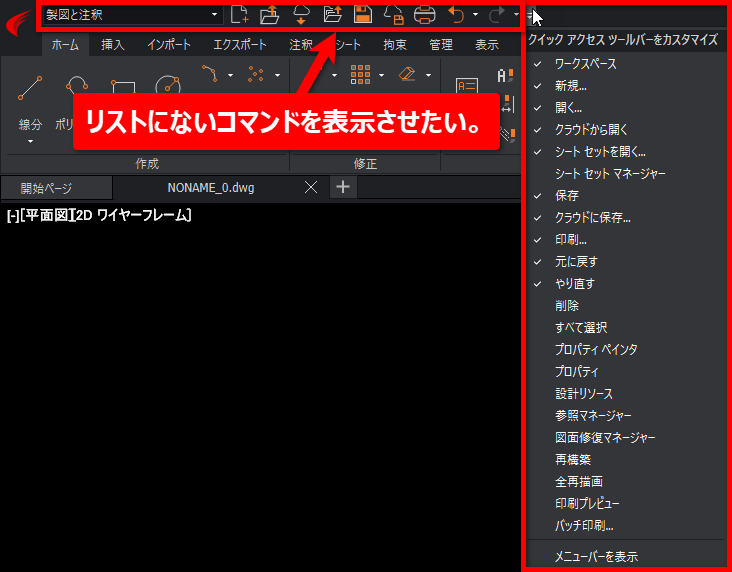Uncheck シート セットを開く... in menu
732x572 pixels.
pos(626,152)
